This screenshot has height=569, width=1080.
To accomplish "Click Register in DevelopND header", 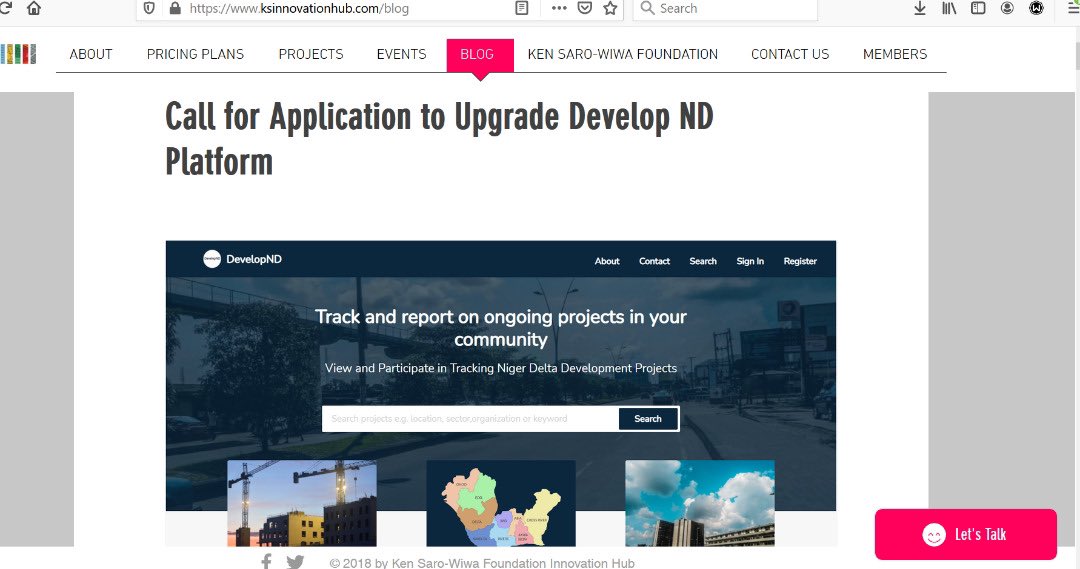I will [800, 261].
